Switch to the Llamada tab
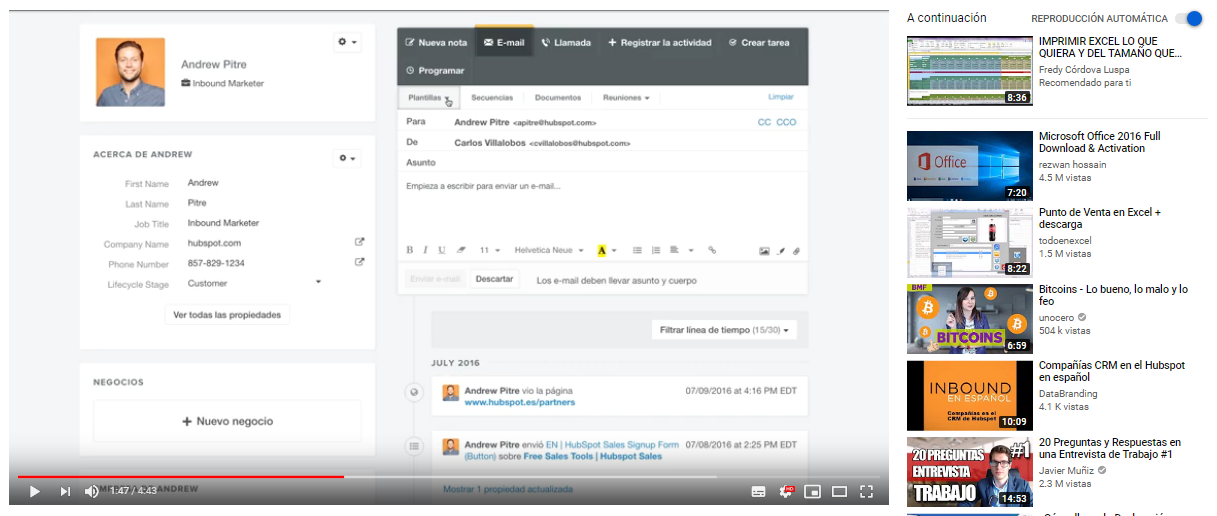Screen dimensions: 1217x516 tap(566, 43)
